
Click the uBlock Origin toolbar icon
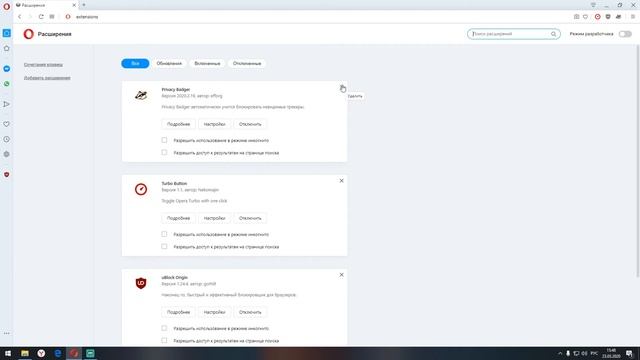point(608,17)
